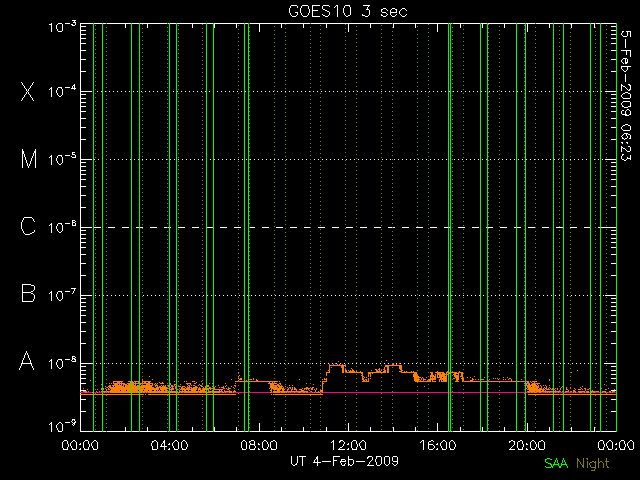Click the 10^-6 y-axis label

(62, 227)
